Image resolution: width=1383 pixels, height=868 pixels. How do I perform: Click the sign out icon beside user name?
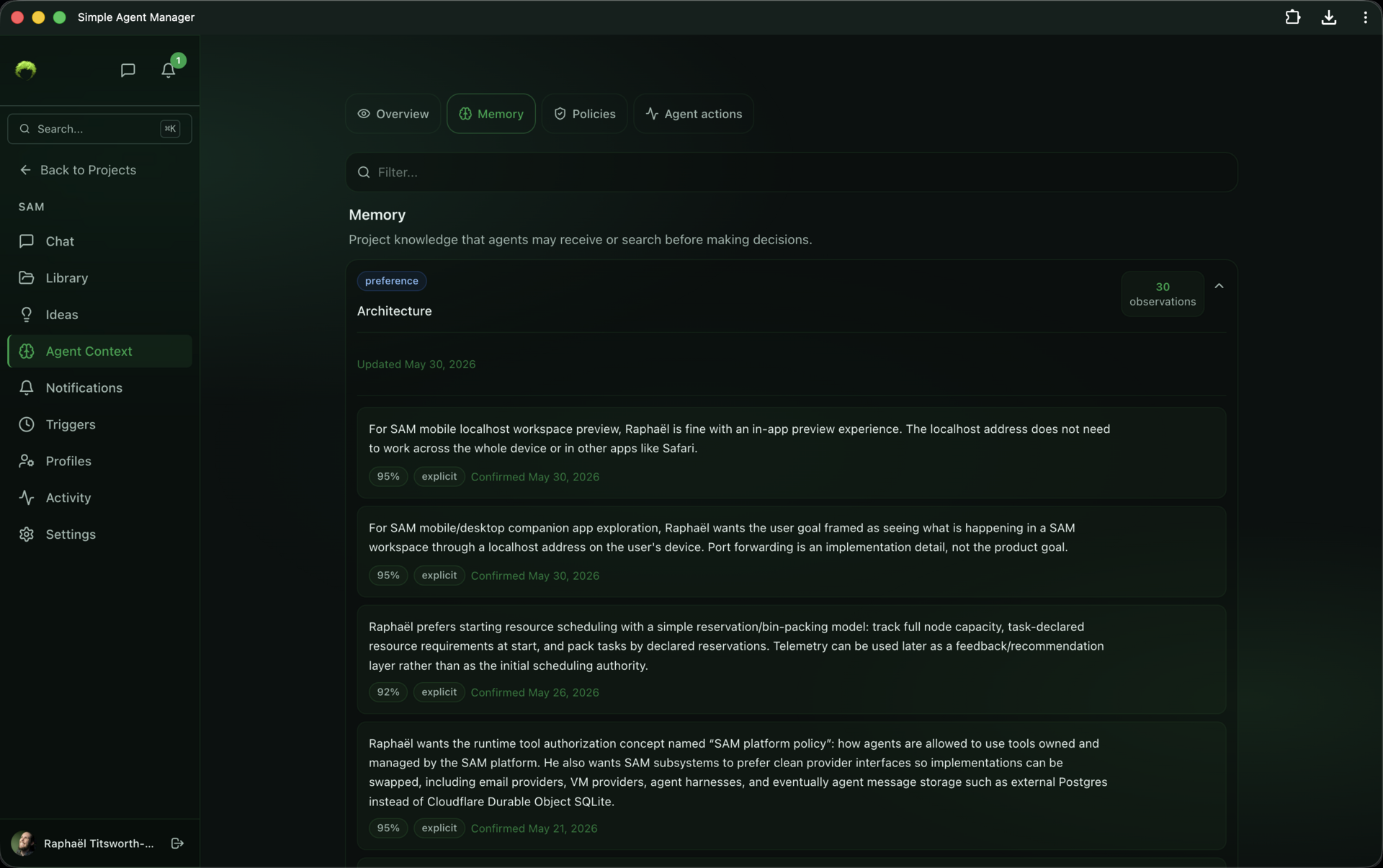pos(177,843)
